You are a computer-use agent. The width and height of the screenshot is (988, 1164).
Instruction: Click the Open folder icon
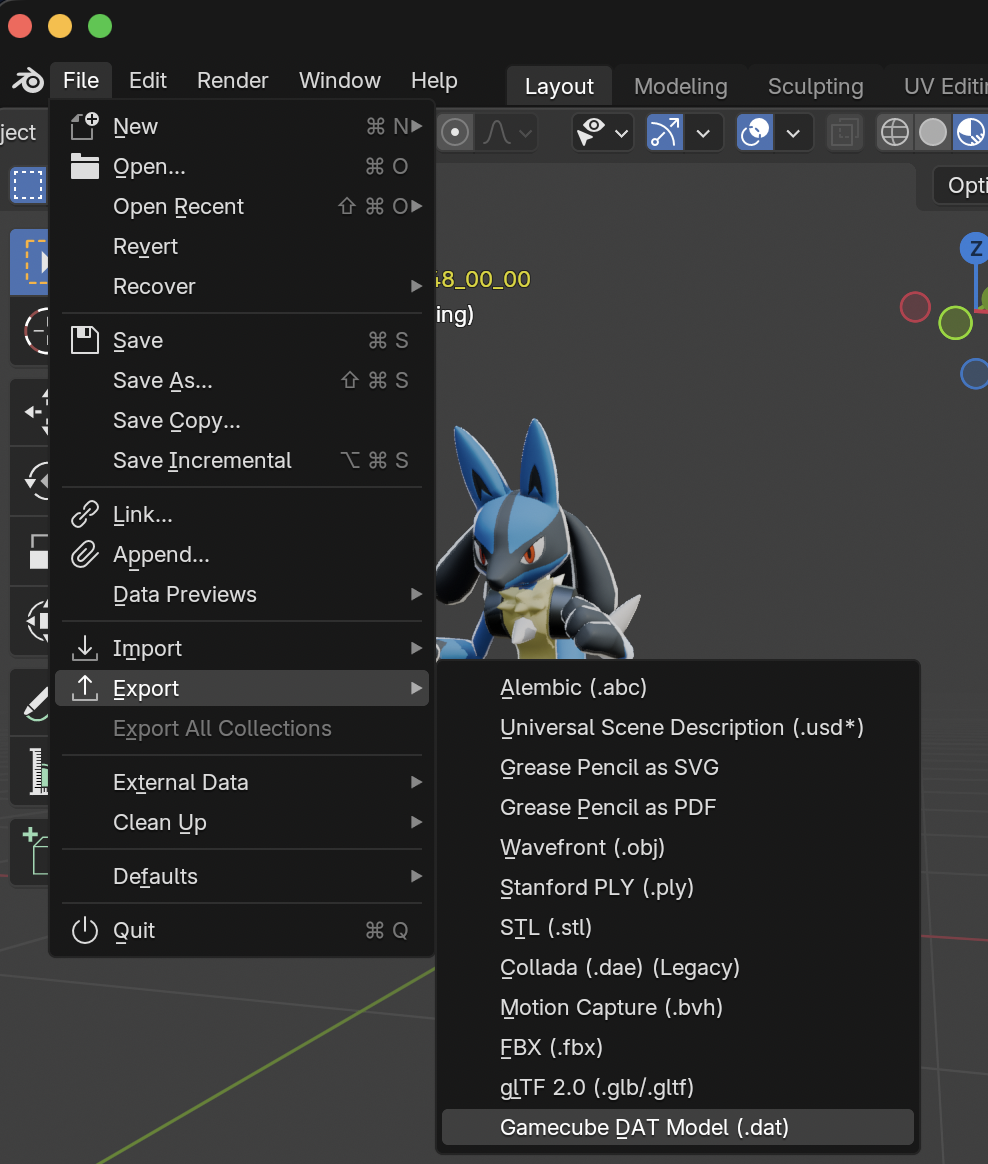85,166
